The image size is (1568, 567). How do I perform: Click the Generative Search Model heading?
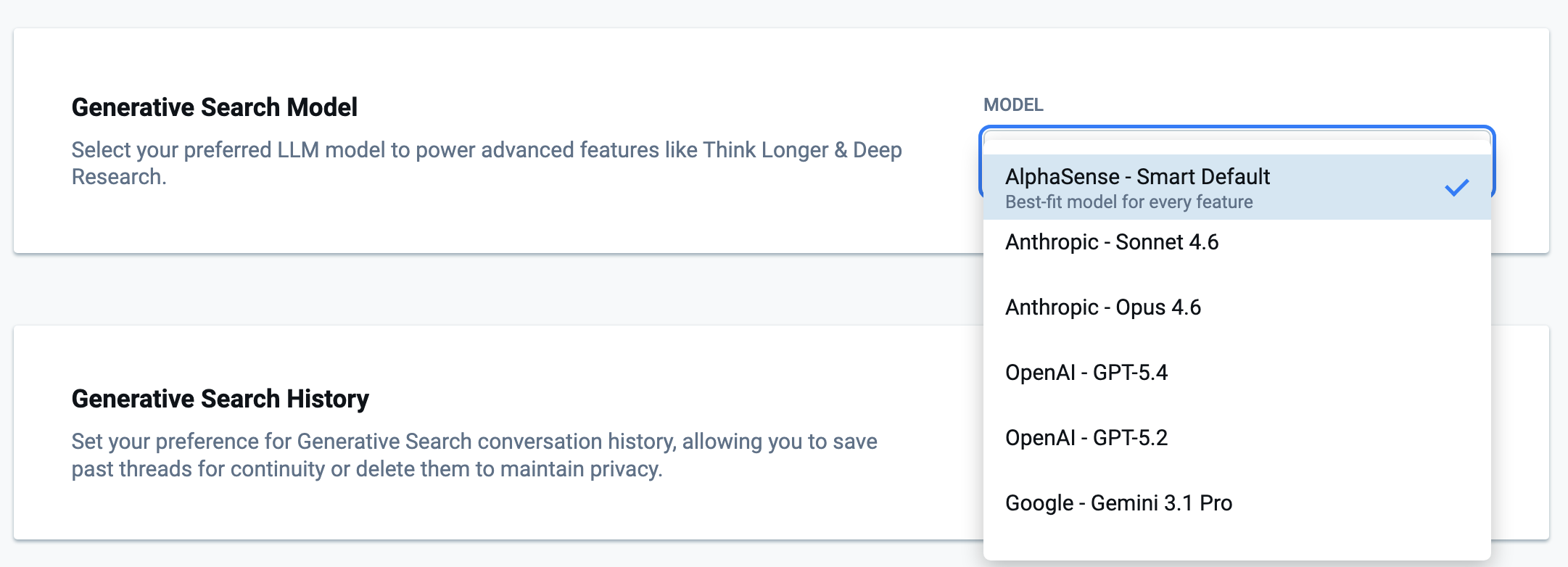[x=215, y=107]
